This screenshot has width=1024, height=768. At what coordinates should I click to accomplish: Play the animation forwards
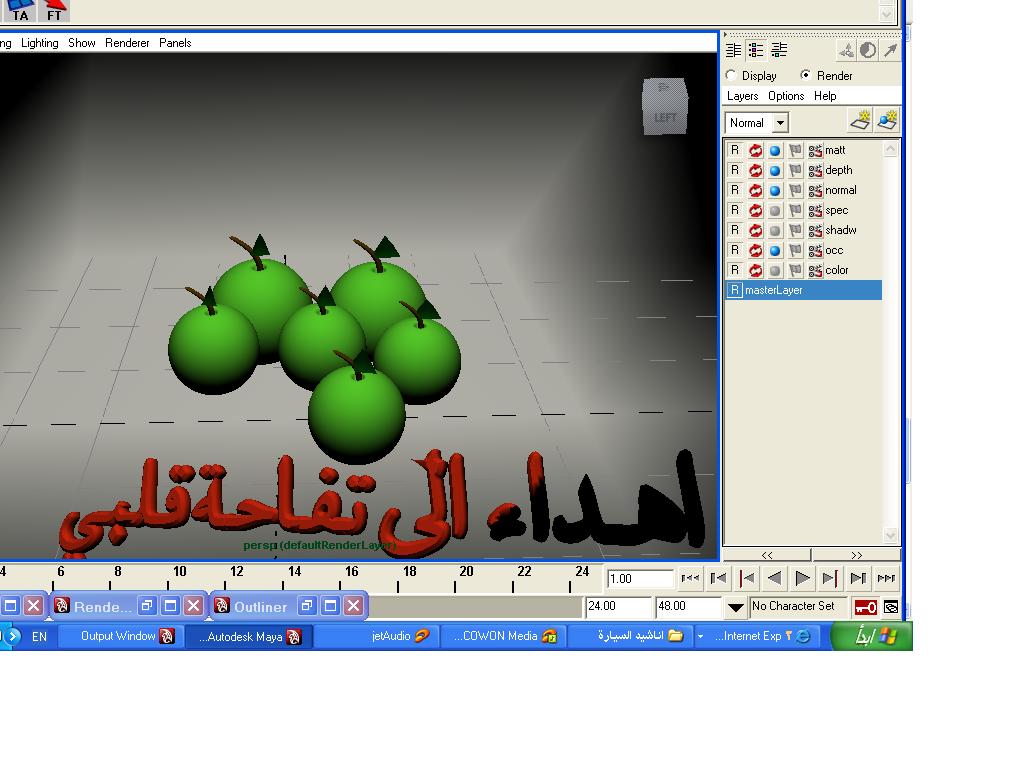click(803, 578)
